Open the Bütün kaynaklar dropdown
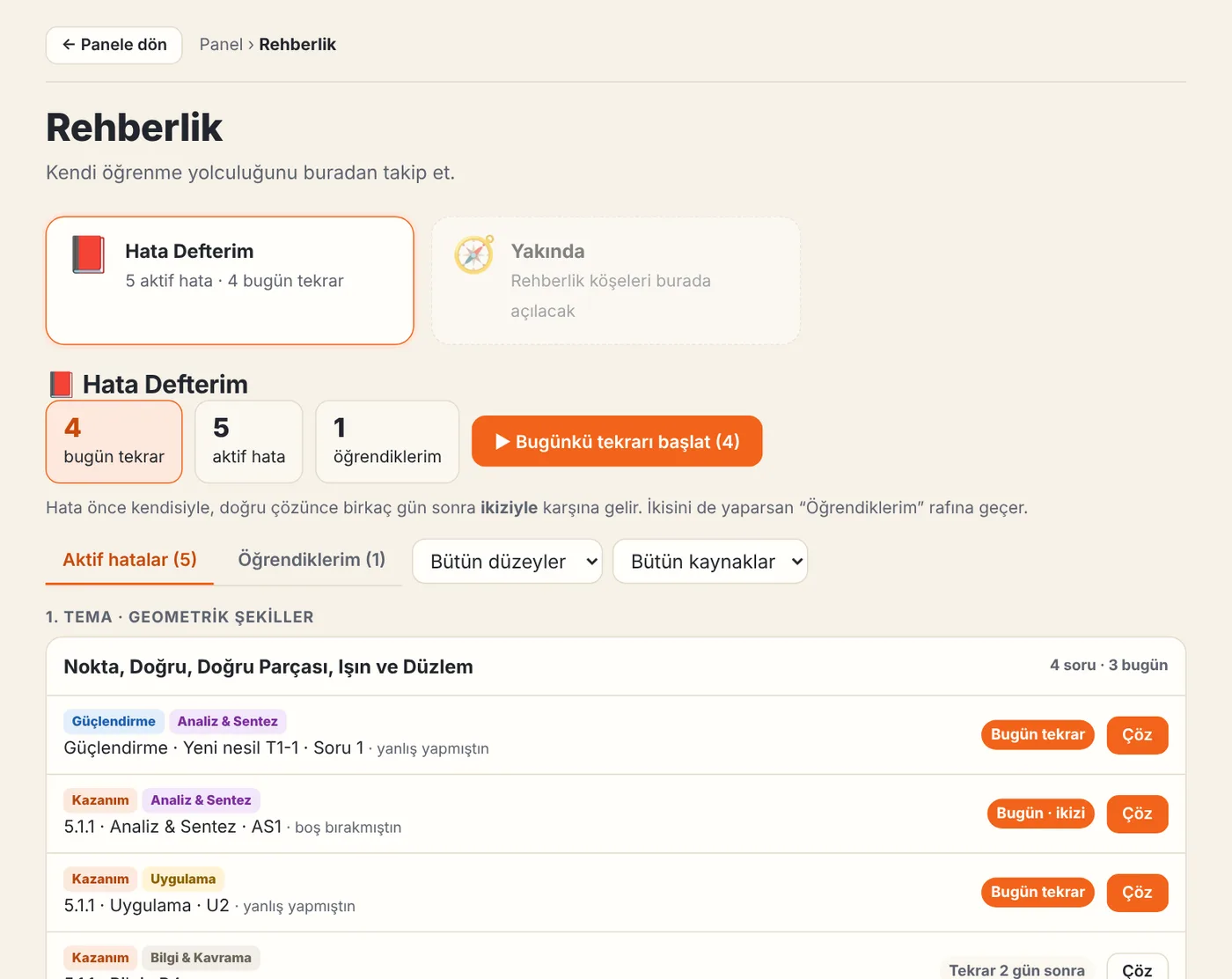 click(x=710, y=562)
